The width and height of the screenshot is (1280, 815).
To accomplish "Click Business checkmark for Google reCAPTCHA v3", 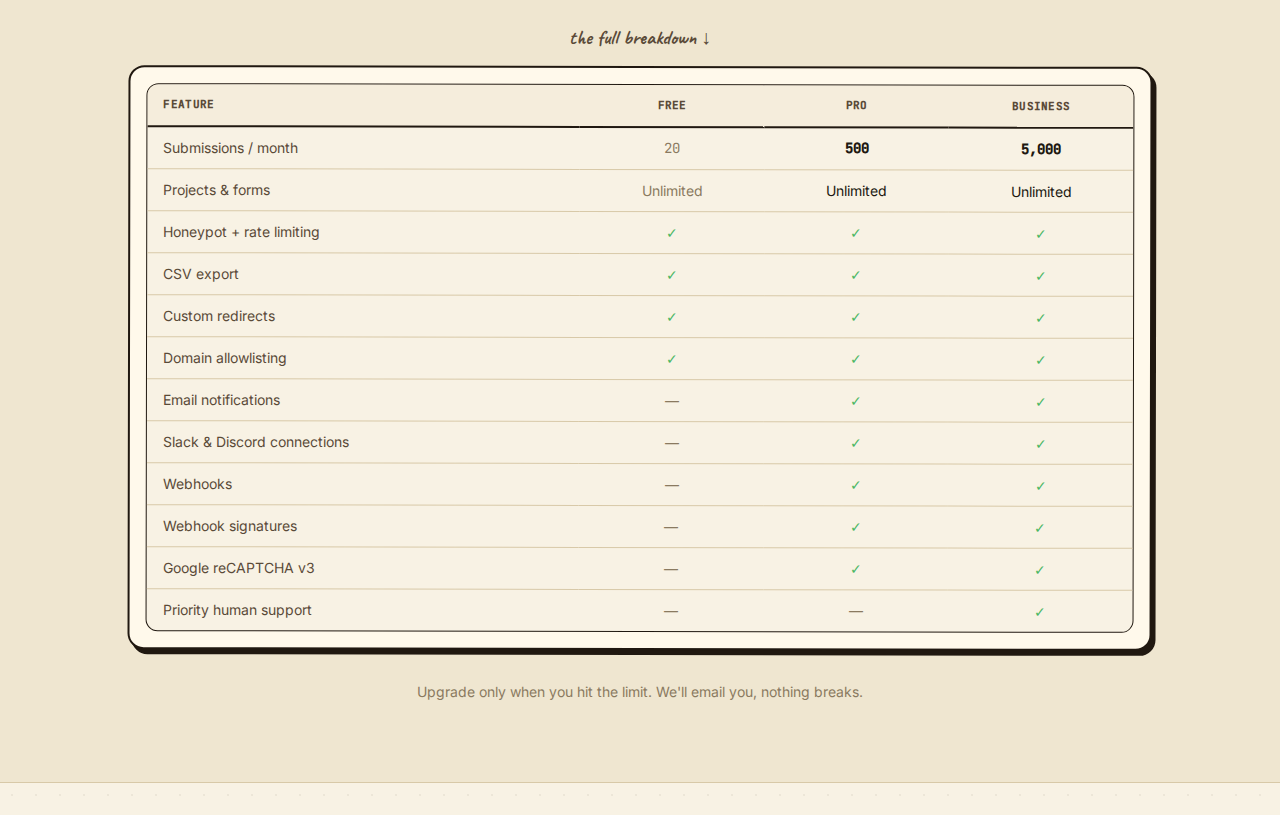I will pyautogui.click(x=1040, y=570).
